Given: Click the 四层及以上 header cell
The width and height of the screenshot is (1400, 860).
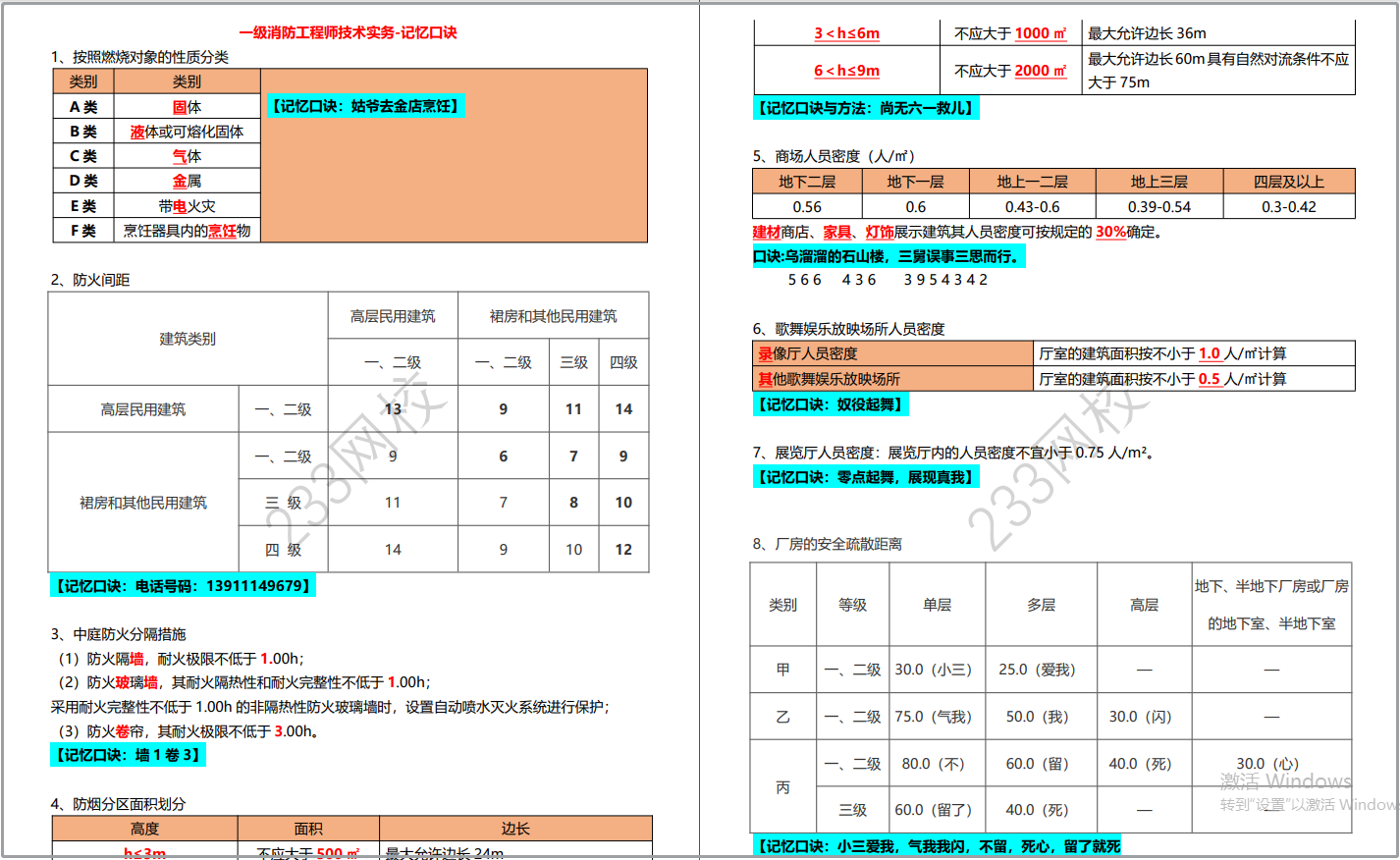Looking at the screenshot, I should pos(1289,182).
